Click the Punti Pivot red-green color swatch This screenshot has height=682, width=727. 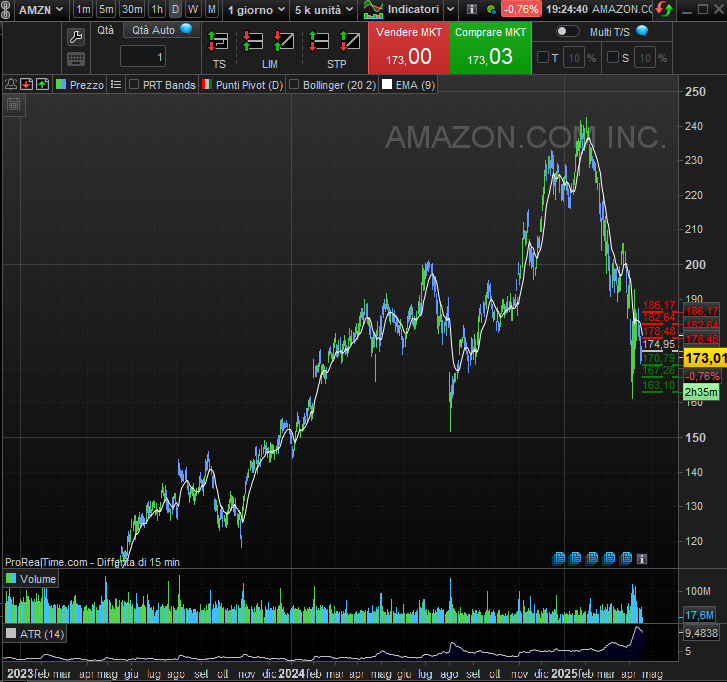(x=207, y=84)
